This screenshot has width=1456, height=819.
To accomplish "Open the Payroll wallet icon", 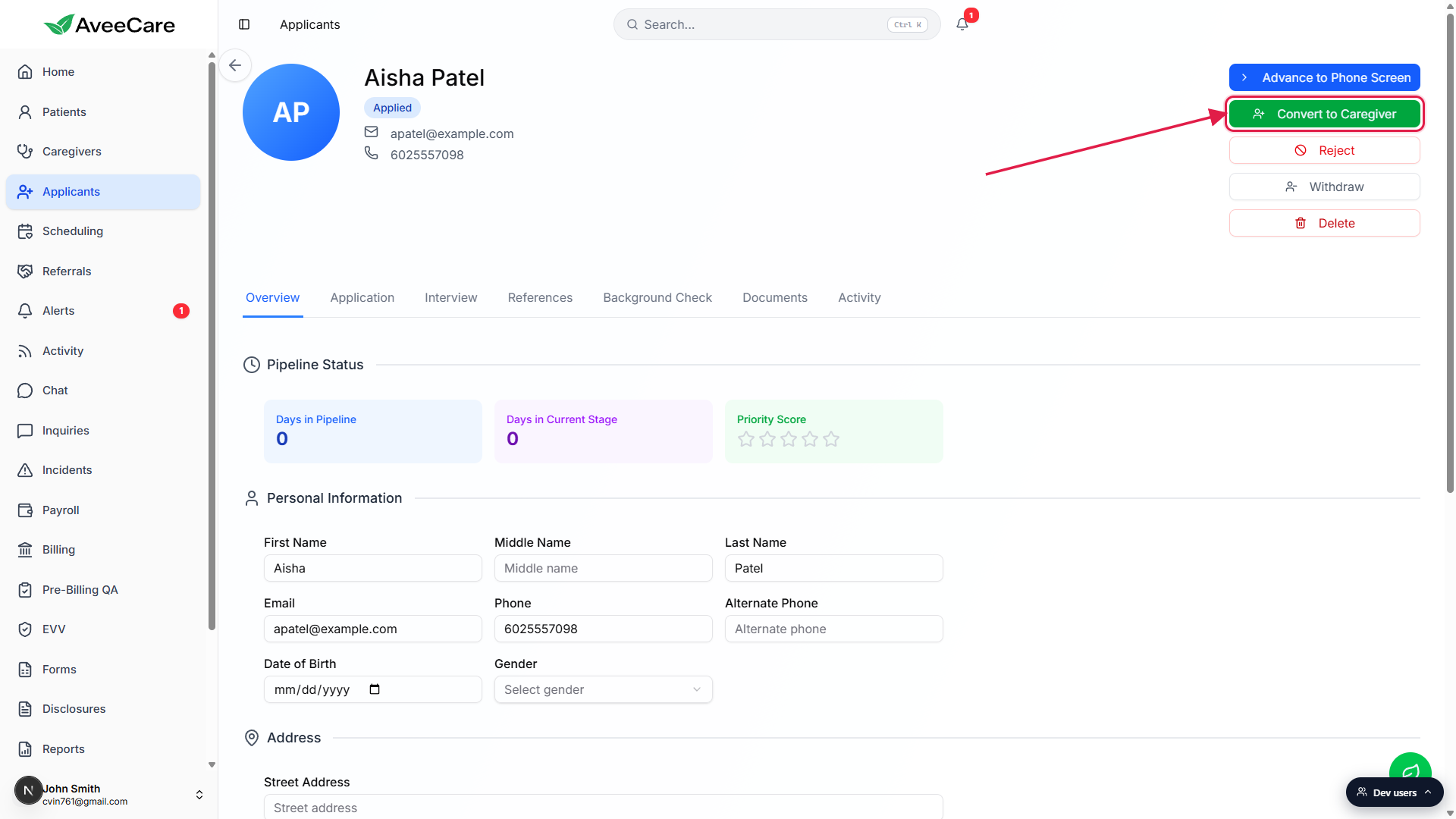I will [25, 510].
